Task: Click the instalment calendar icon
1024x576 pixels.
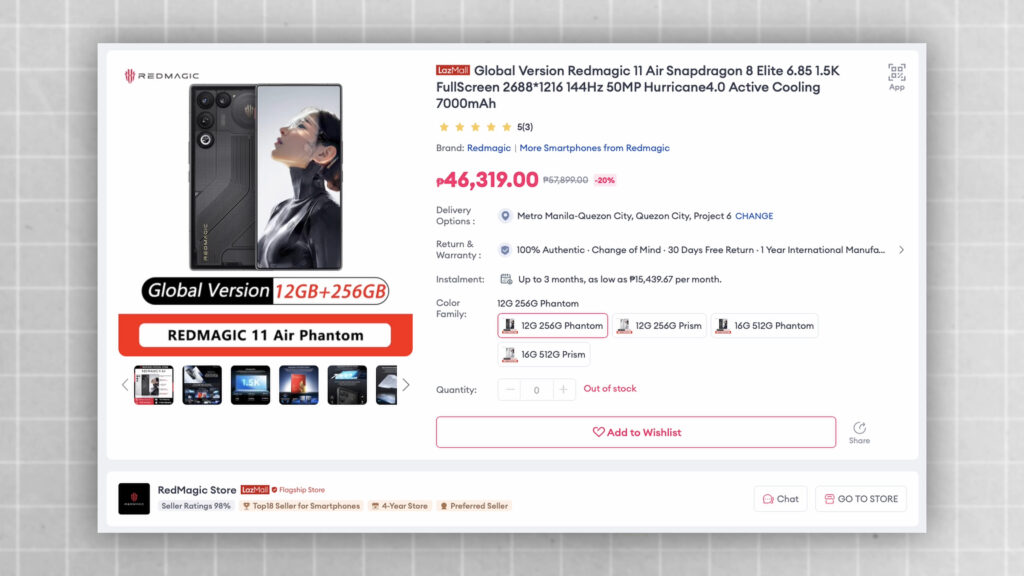Action: 505,280
